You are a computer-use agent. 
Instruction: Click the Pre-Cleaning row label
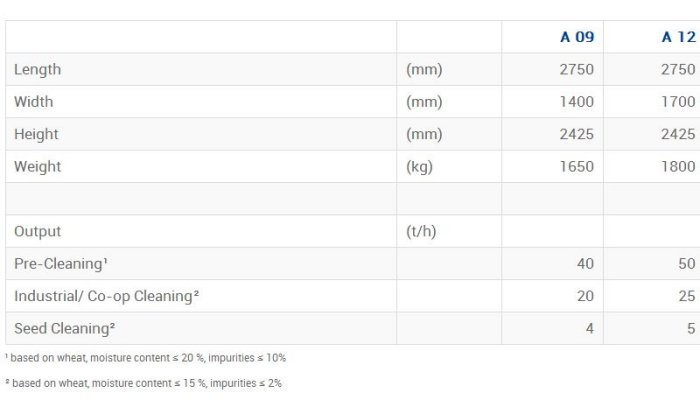coord(60,264)
